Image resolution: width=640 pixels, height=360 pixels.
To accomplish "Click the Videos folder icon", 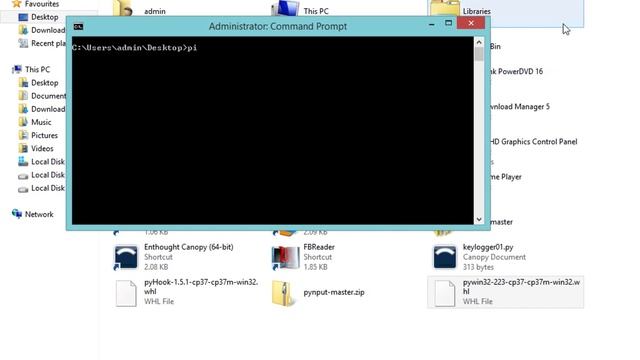I will pyautogui.click(x=23, y=149).
